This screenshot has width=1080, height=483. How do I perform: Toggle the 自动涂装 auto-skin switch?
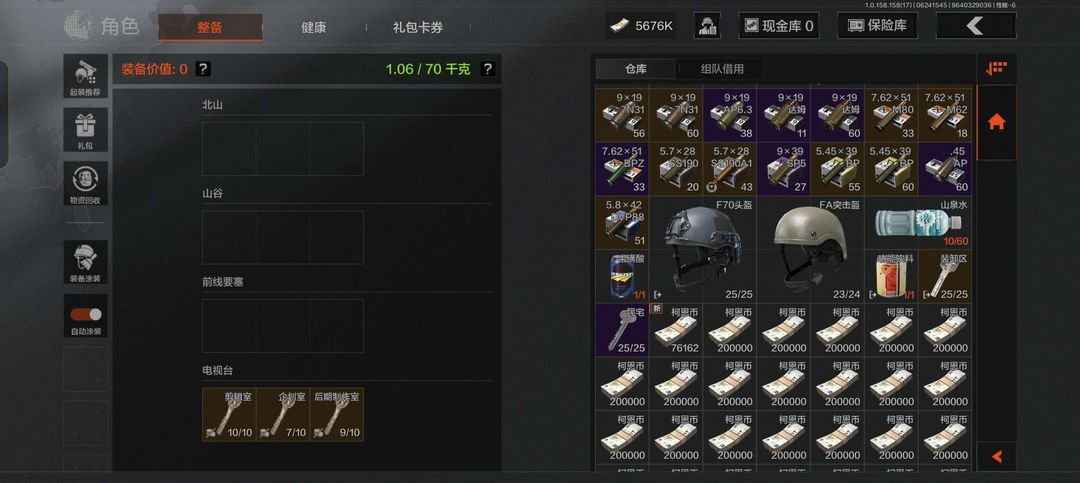85,315
